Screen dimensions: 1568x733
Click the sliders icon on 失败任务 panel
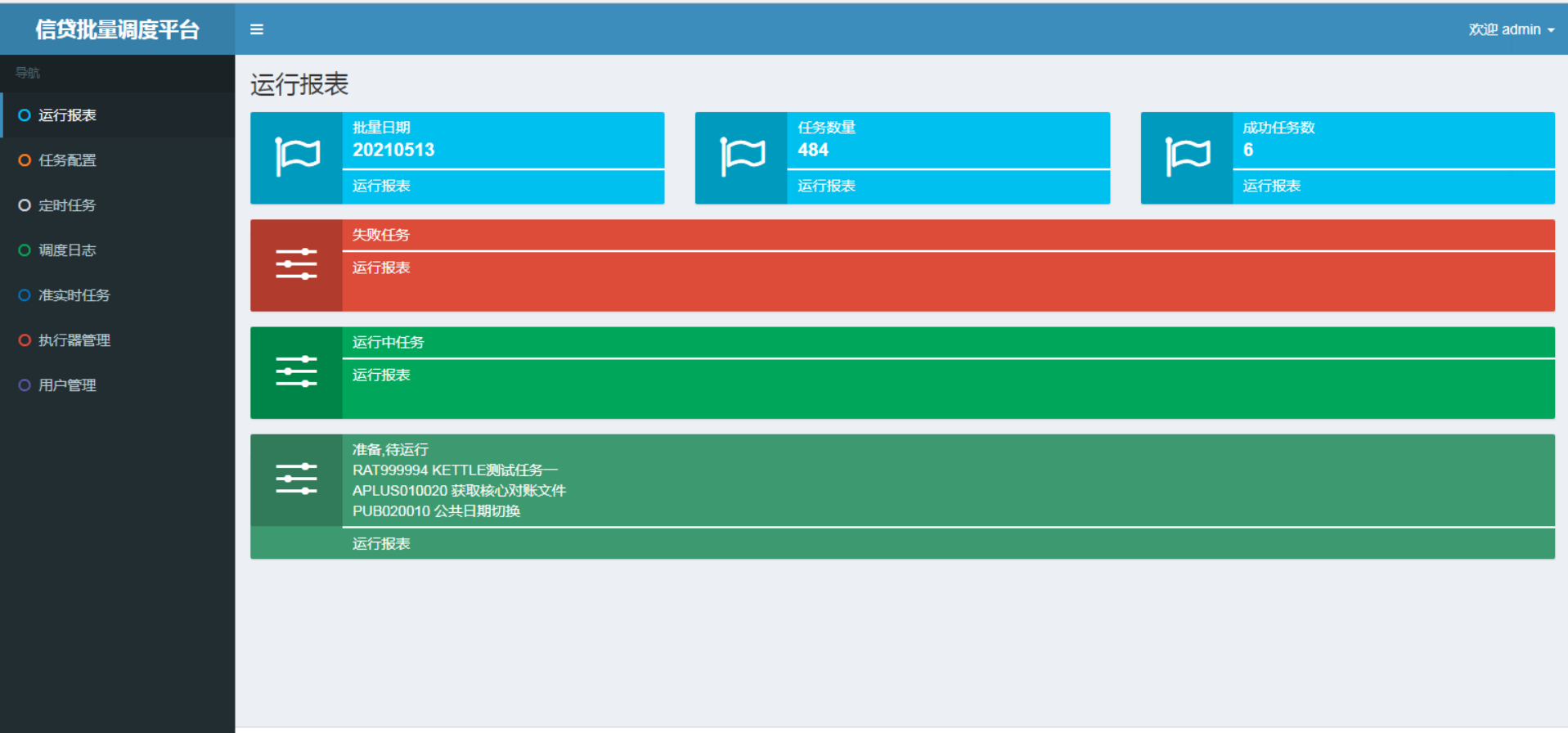[x=296, y=264]
